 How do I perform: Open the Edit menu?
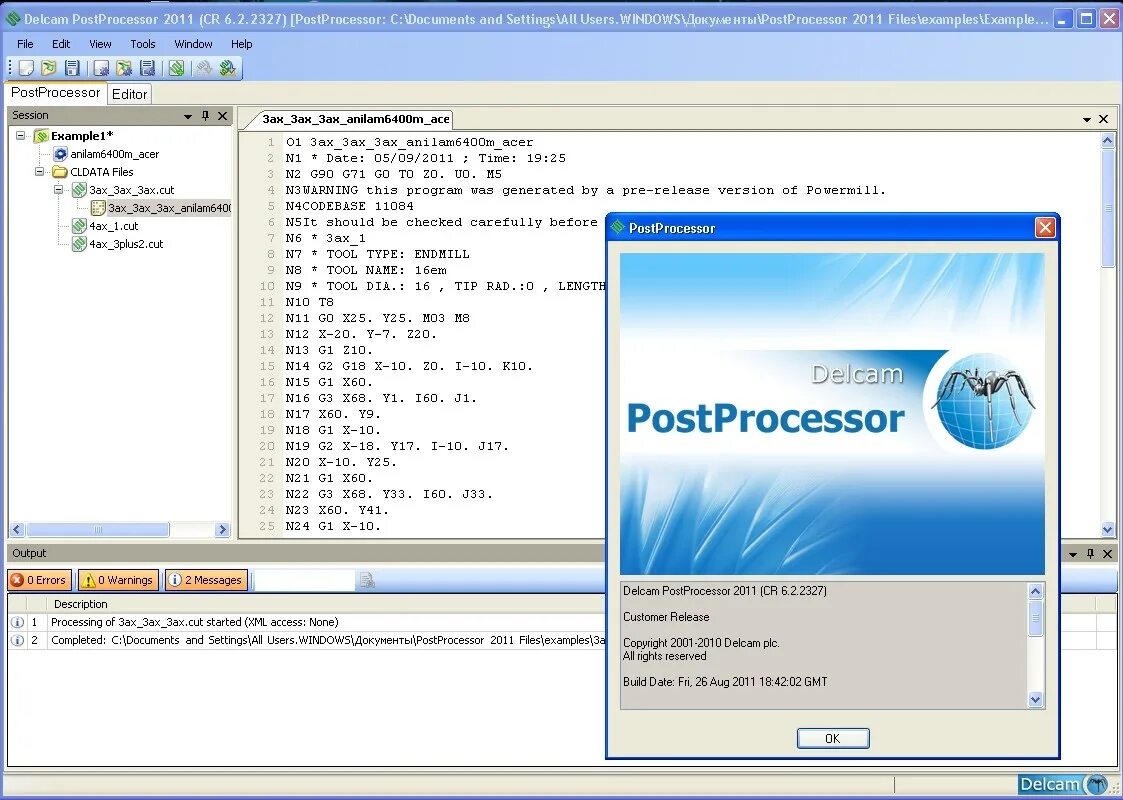point(61,44)
